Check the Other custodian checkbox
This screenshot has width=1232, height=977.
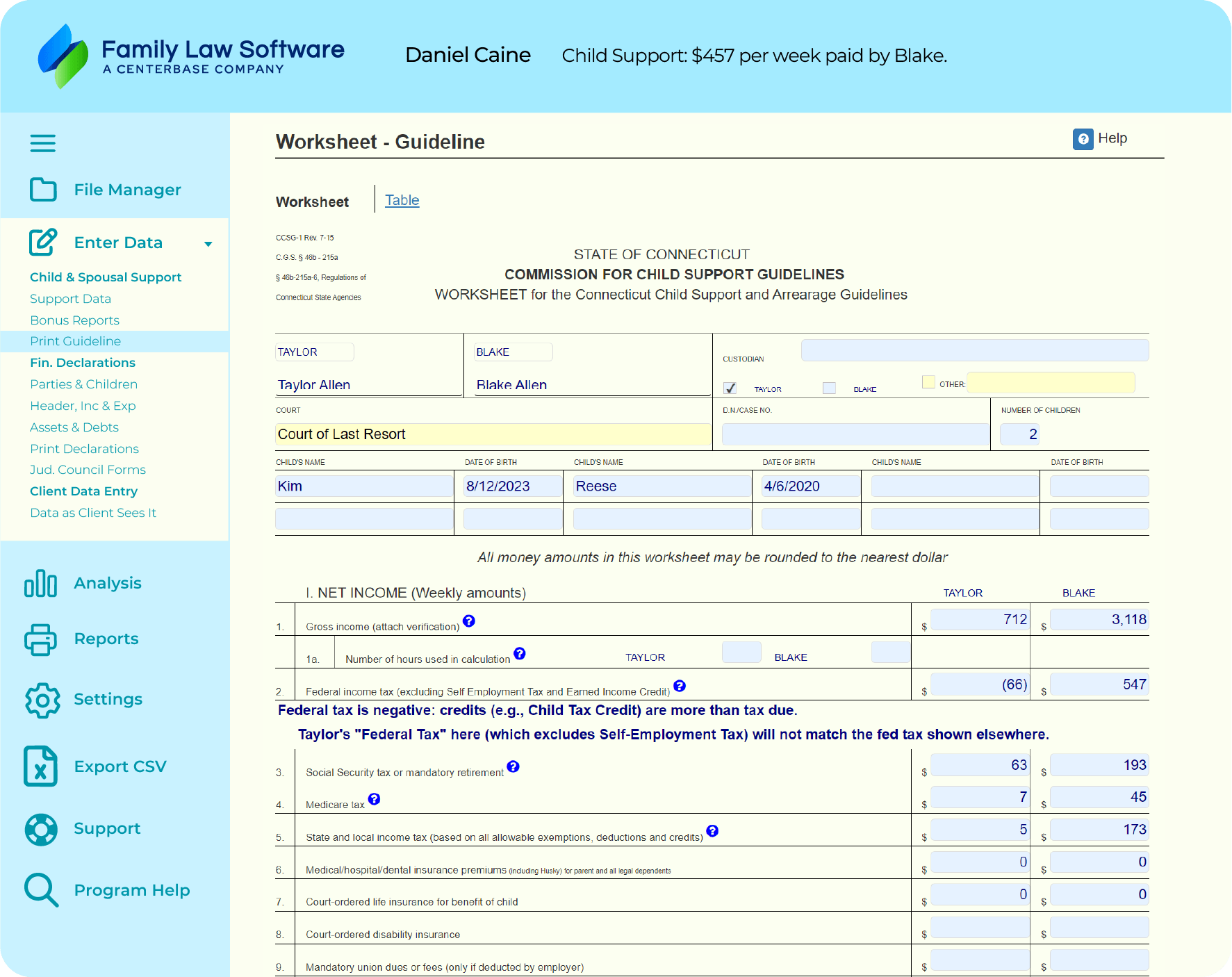(928, 382)
